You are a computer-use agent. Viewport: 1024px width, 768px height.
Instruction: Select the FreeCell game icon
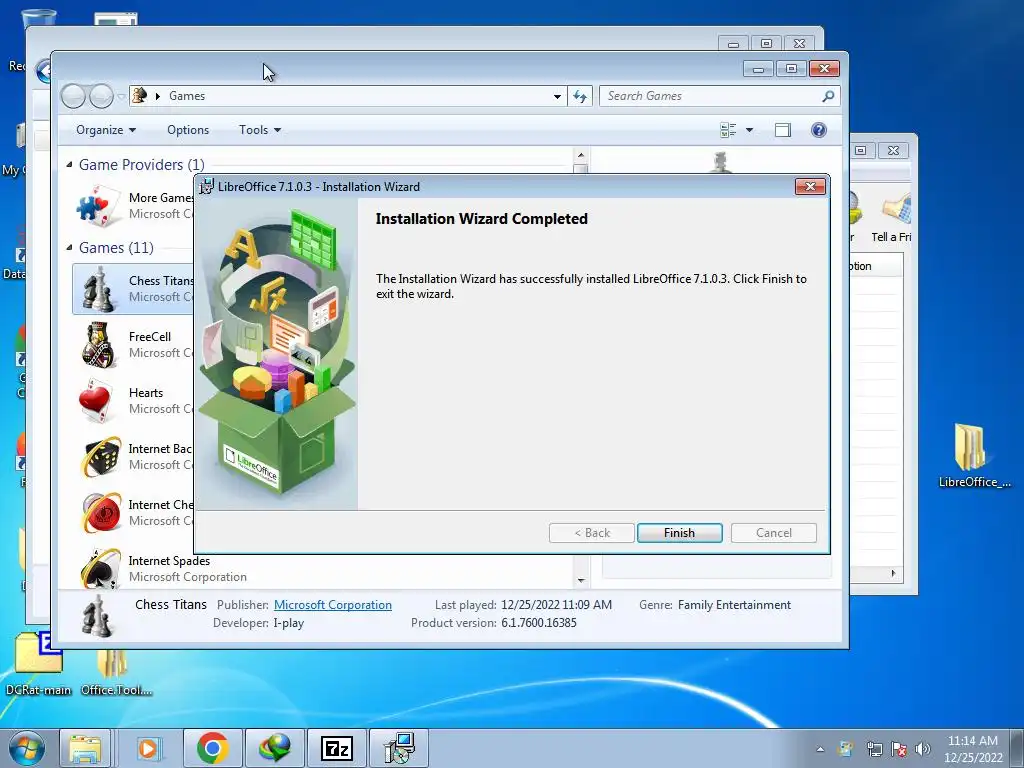pyautogui.click(x=99, y=345)
